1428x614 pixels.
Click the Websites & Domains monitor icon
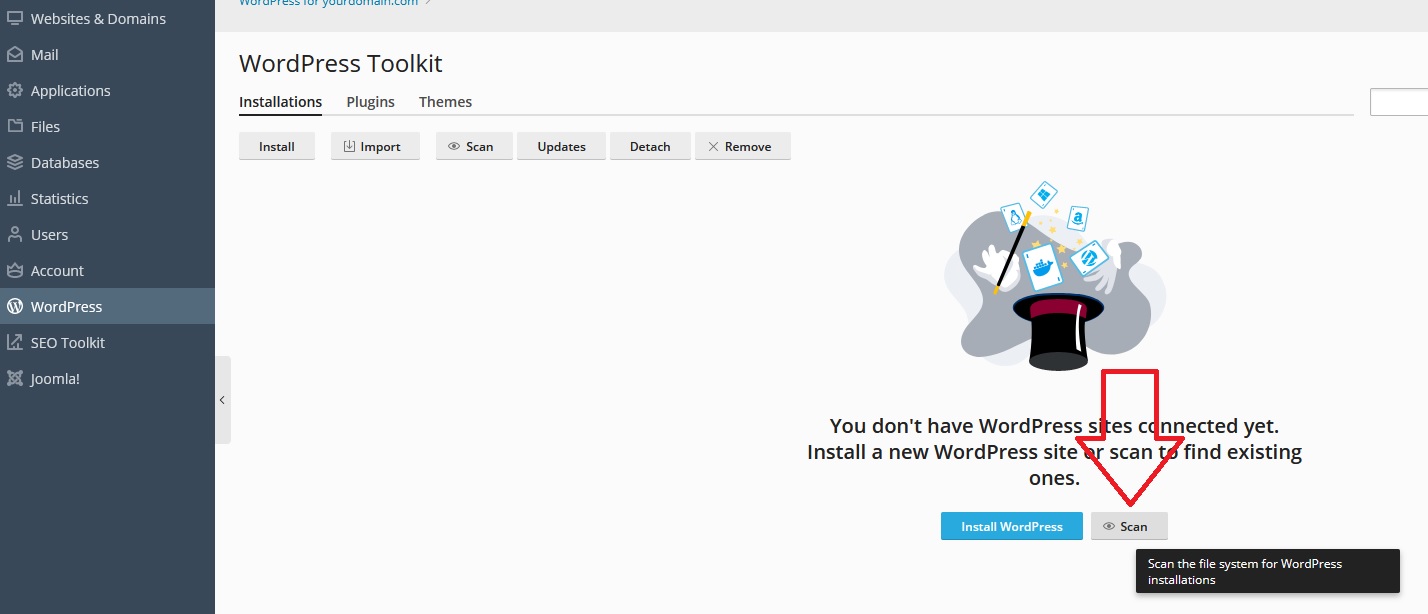(x=15, y=19)
